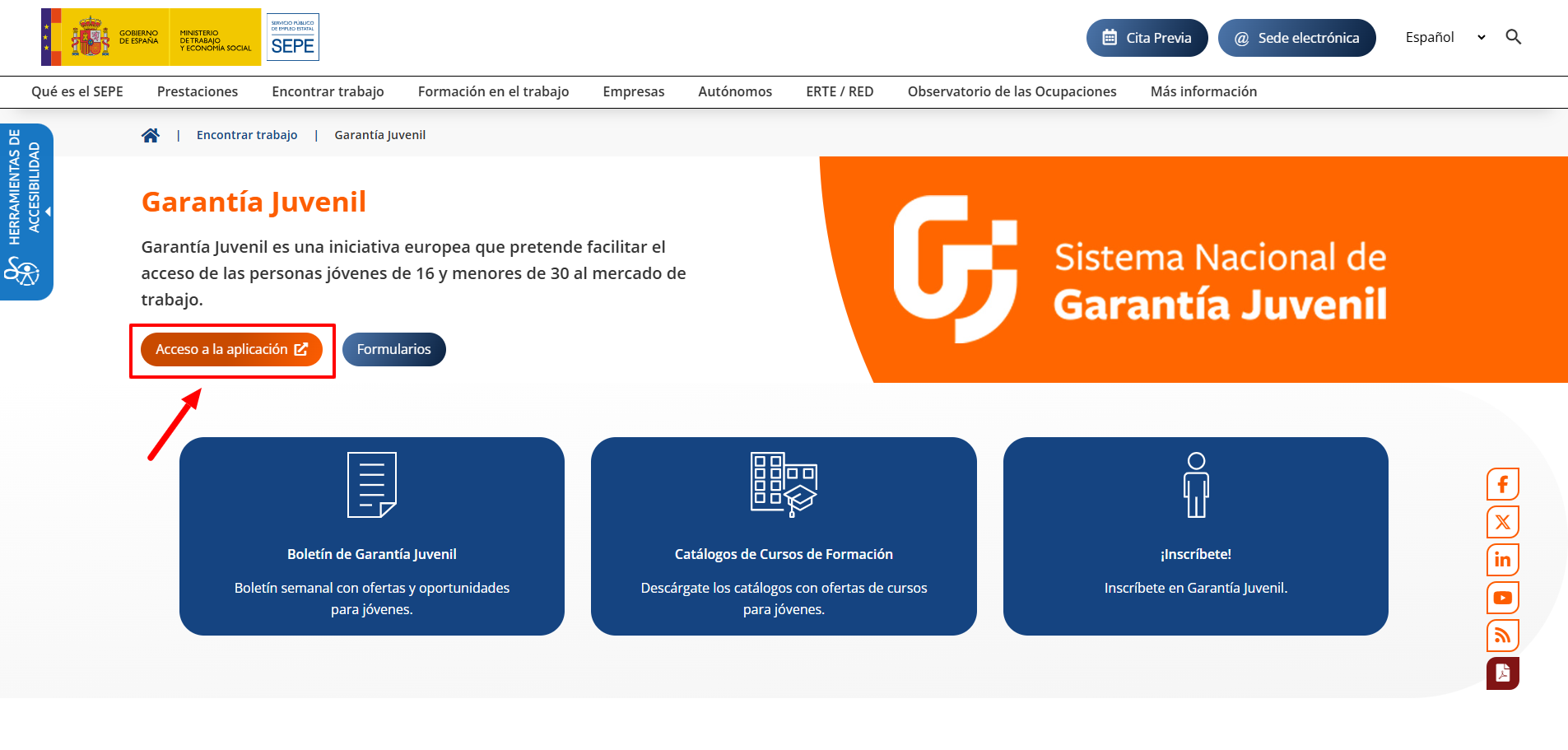The image size is (1568, 750).
Task: Open the search magnifier icon
Action: (1513, 37)
